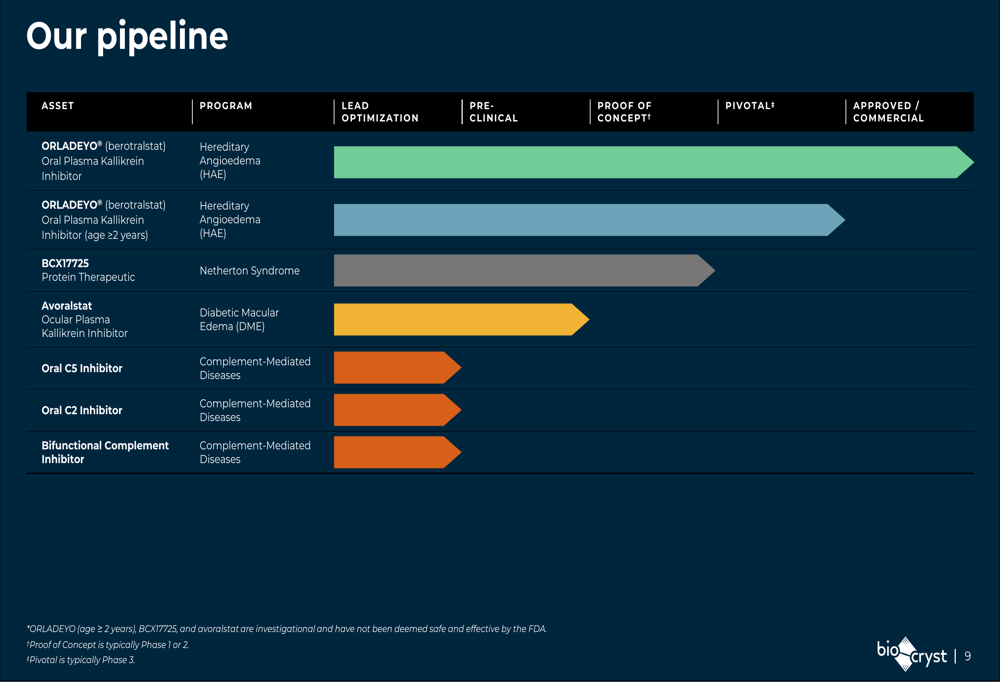Select the Avoralstat asset name

click(x=67, y=306)
